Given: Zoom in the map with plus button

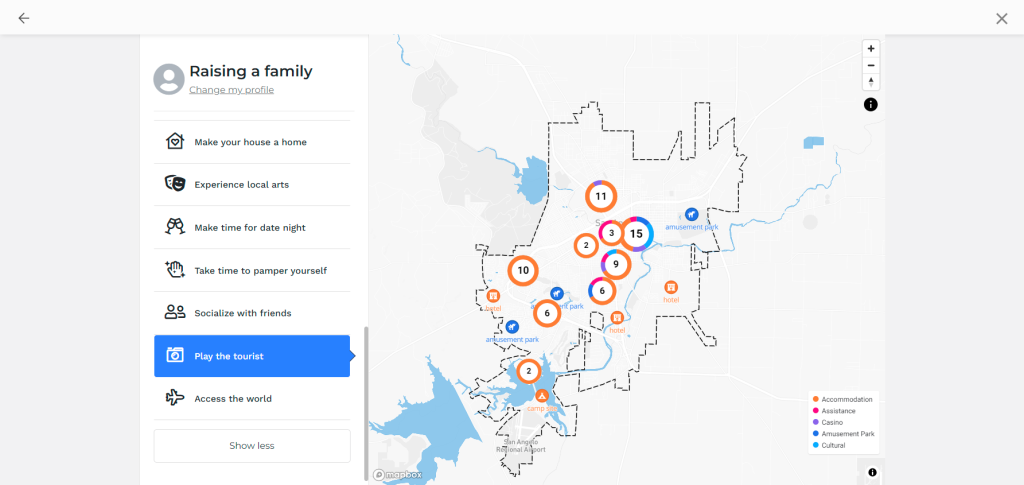Looking at the screenshot, I should 871,48.
